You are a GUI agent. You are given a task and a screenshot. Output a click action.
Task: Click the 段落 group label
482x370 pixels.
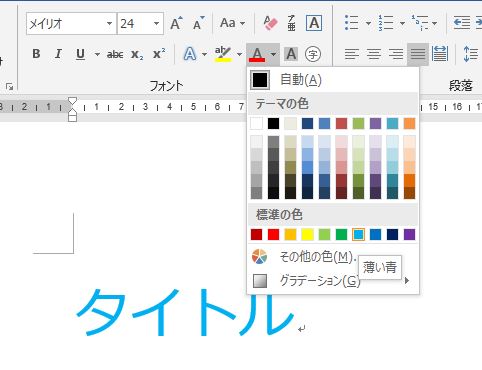coord(461,86)
